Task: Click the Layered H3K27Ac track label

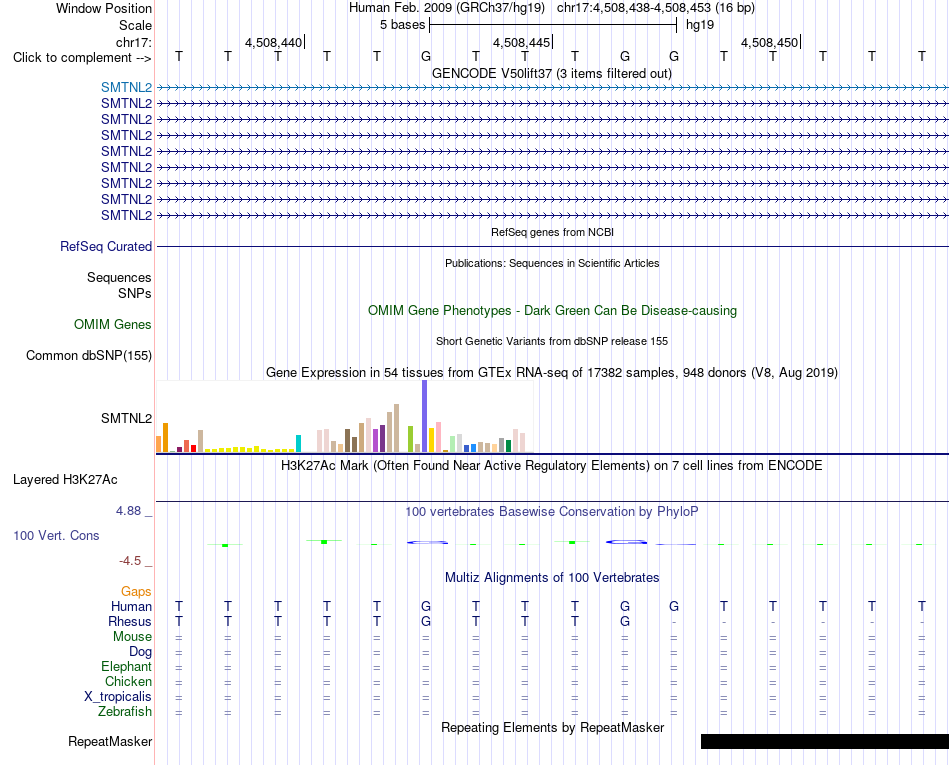Action: click(x=65, y=480)
